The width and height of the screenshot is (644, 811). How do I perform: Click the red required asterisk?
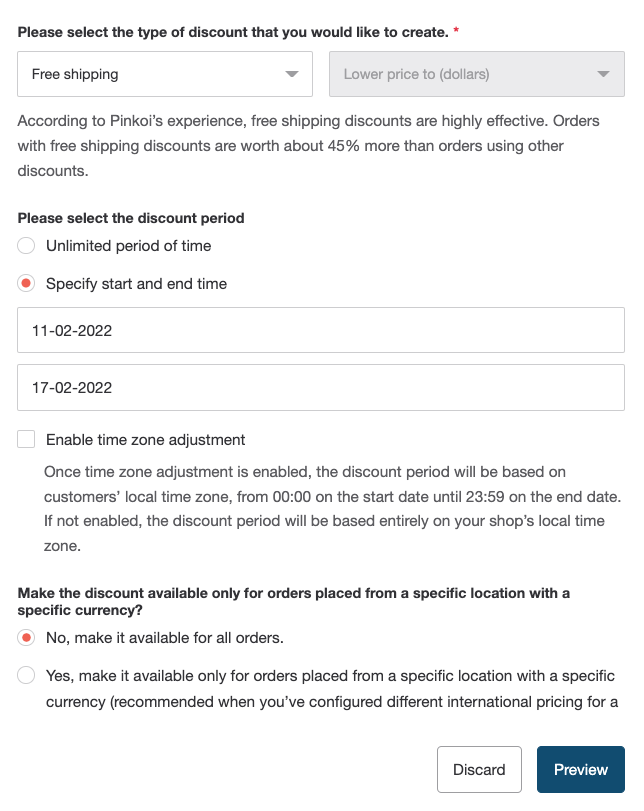pyautogui.click(x=457, y=32)
